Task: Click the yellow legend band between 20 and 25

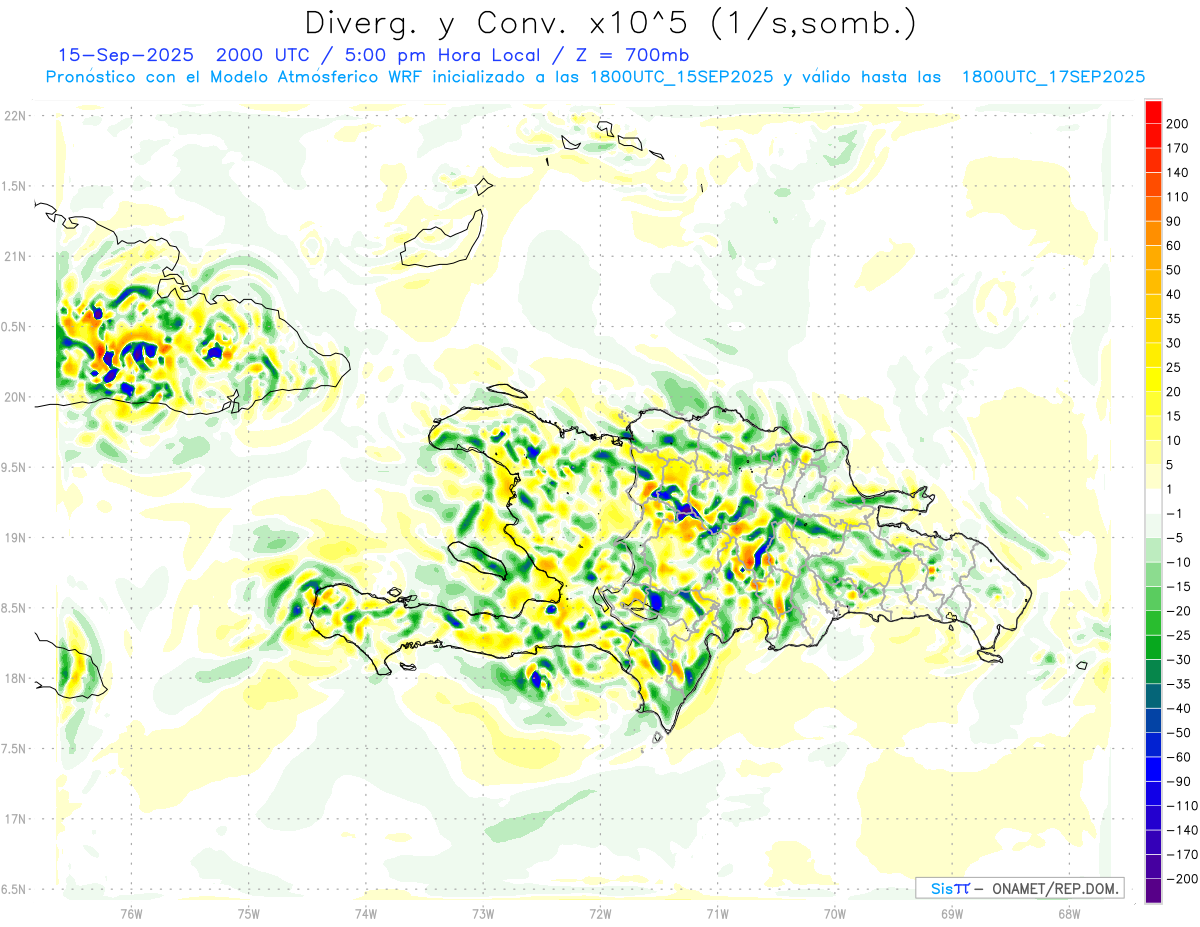Action: click(x=1153, y=380)
